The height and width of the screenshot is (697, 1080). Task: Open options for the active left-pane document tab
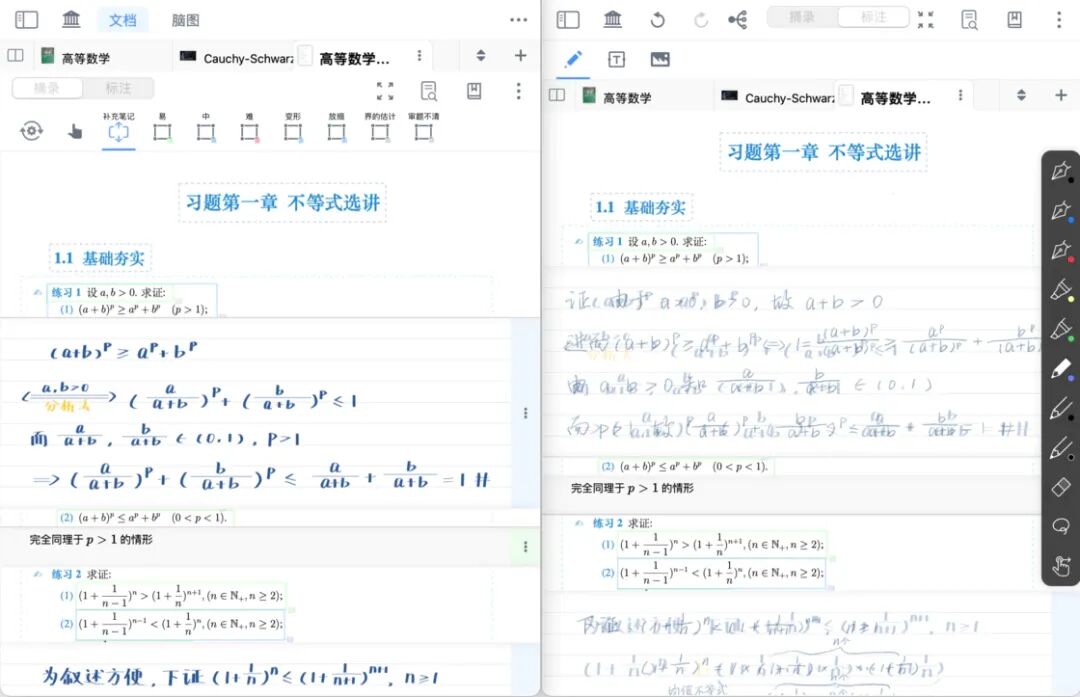pos(419,56)
